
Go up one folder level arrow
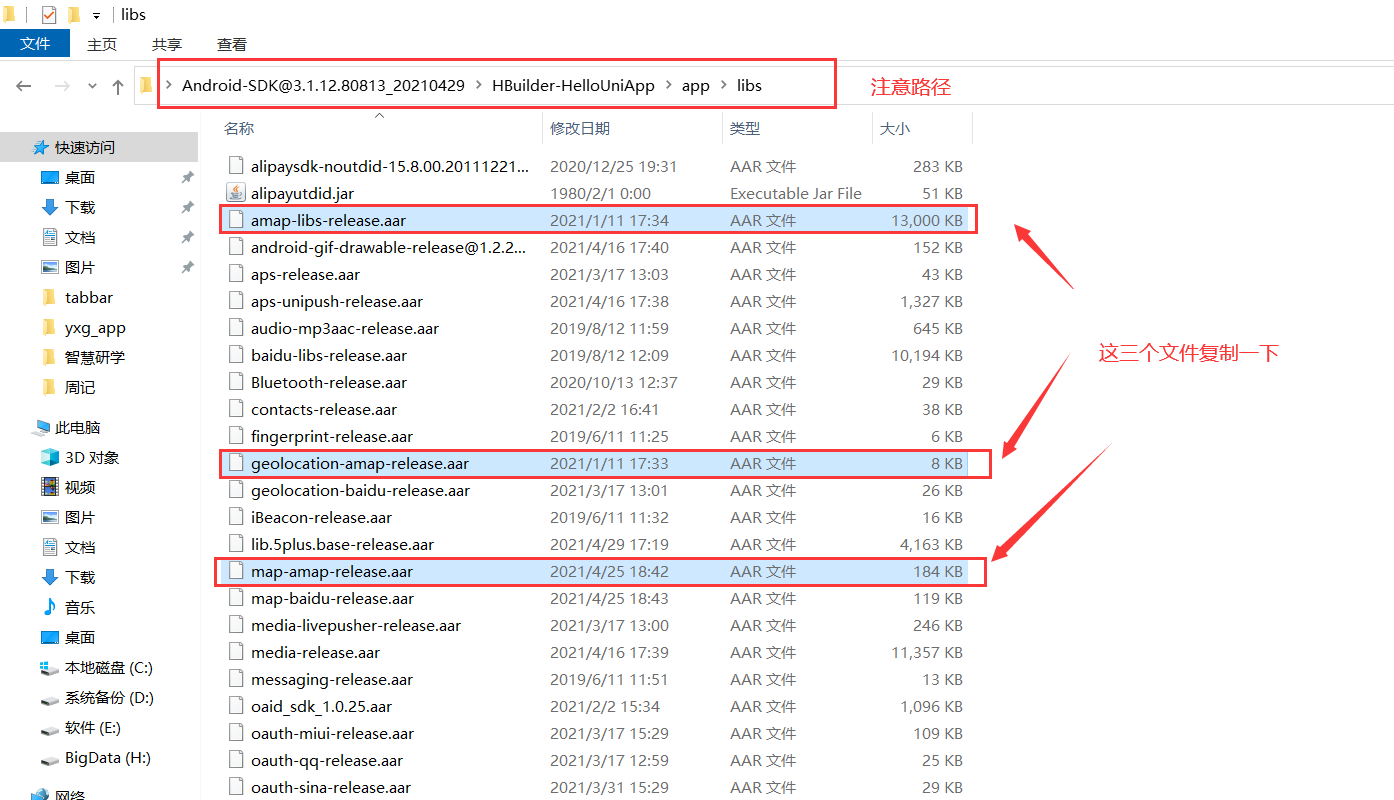[x=118, y=86]
